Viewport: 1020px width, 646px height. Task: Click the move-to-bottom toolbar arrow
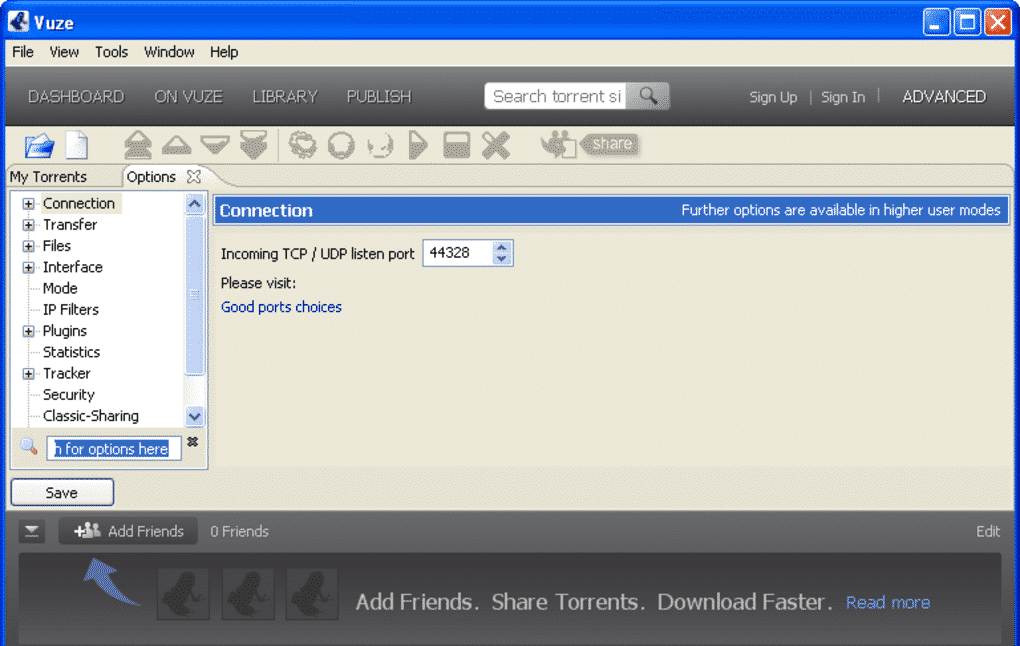(253, 146)
